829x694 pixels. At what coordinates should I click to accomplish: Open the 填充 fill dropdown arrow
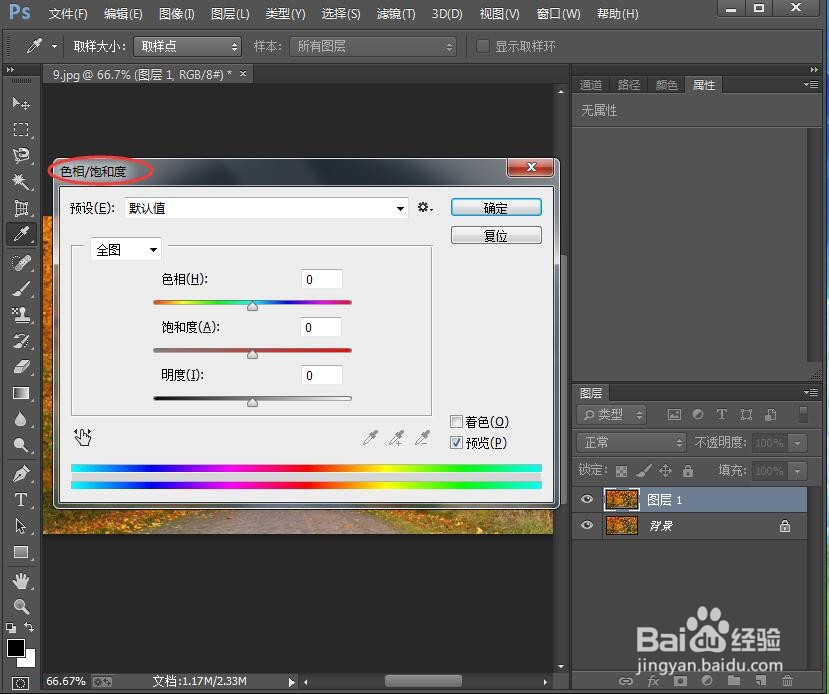(x=797, y=470)
